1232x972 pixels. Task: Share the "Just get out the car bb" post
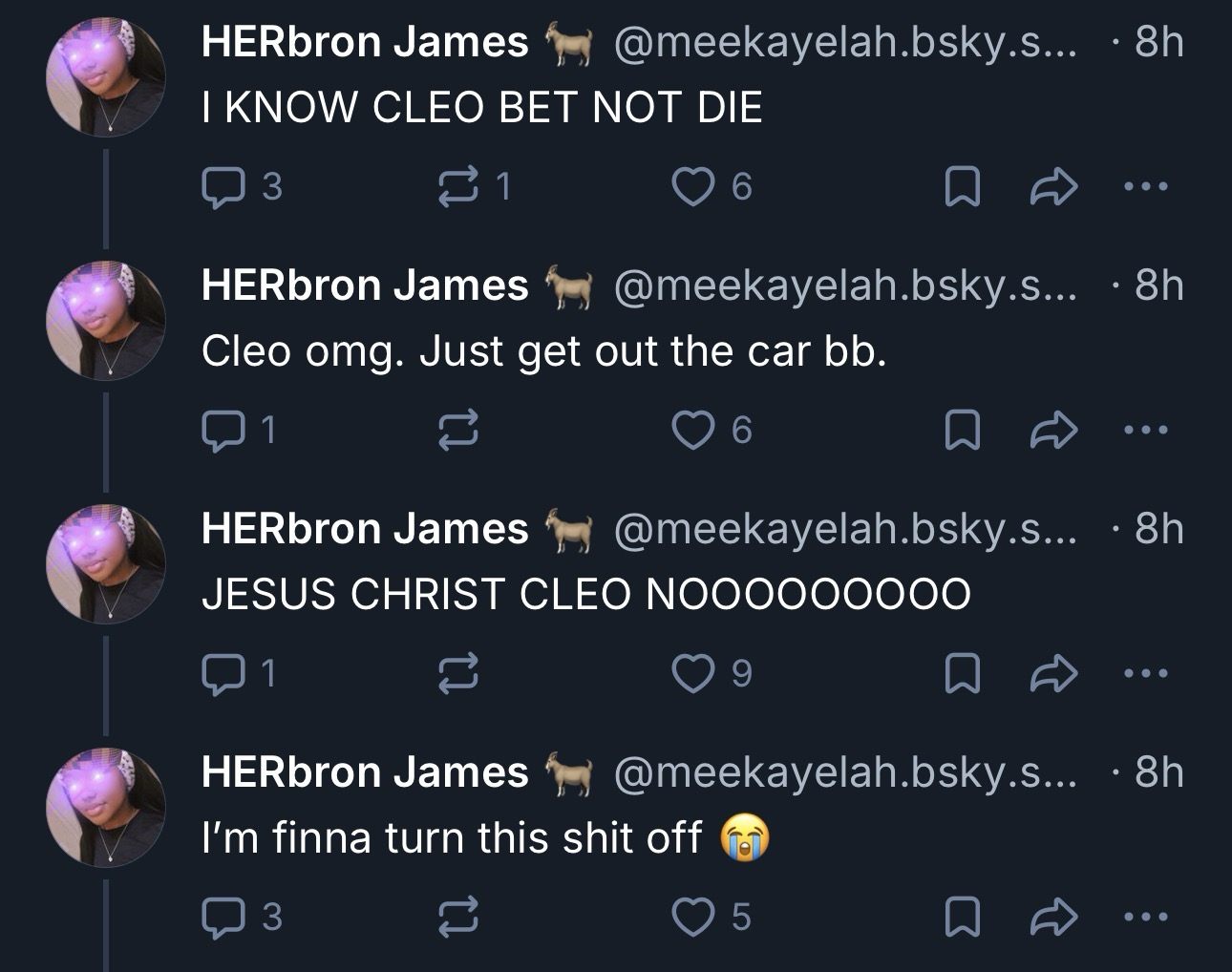tap(1053, 431)
